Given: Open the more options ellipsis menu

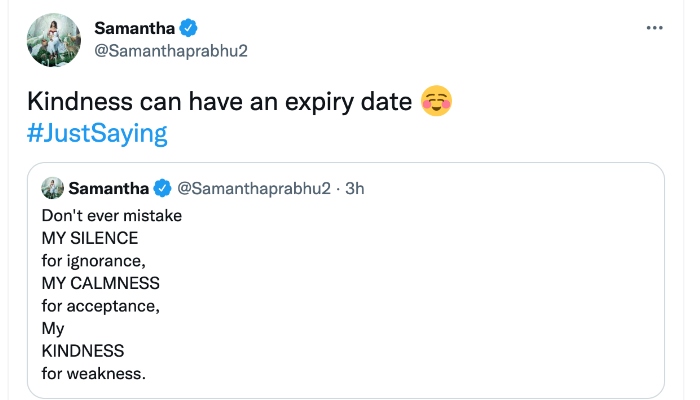Looking at the screenshot, I should pos(655,29).
